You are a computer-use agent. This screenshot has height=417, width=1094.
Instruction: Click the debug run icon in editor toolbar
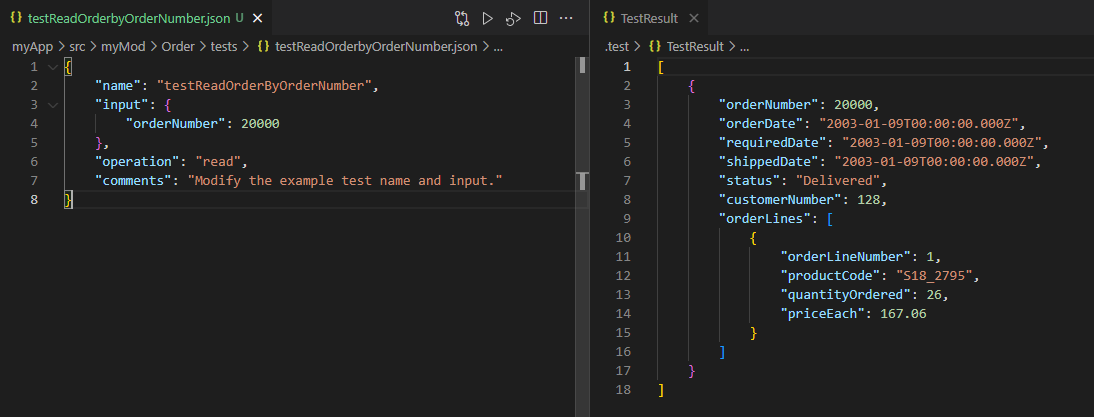pos(514,19)
